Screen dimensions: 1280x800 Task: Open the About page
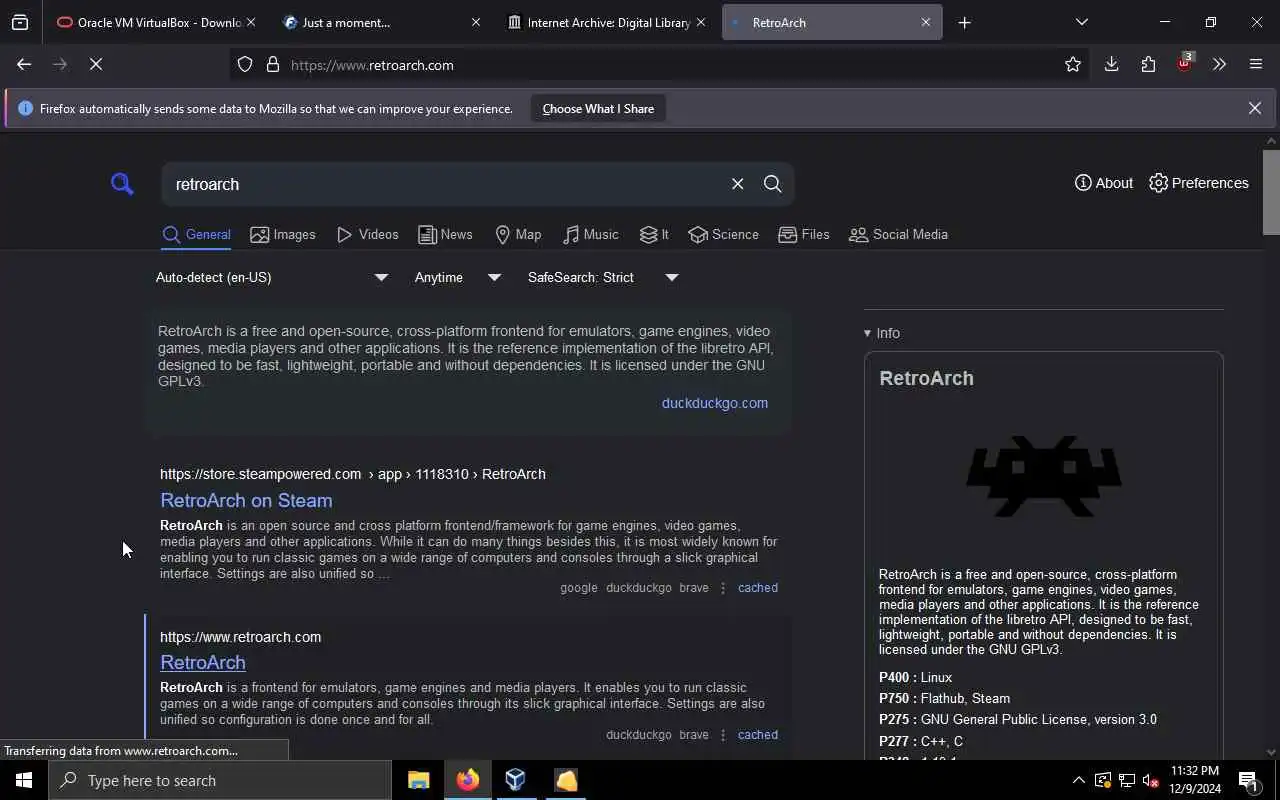pyautogui.click(x=1103, y=183)
